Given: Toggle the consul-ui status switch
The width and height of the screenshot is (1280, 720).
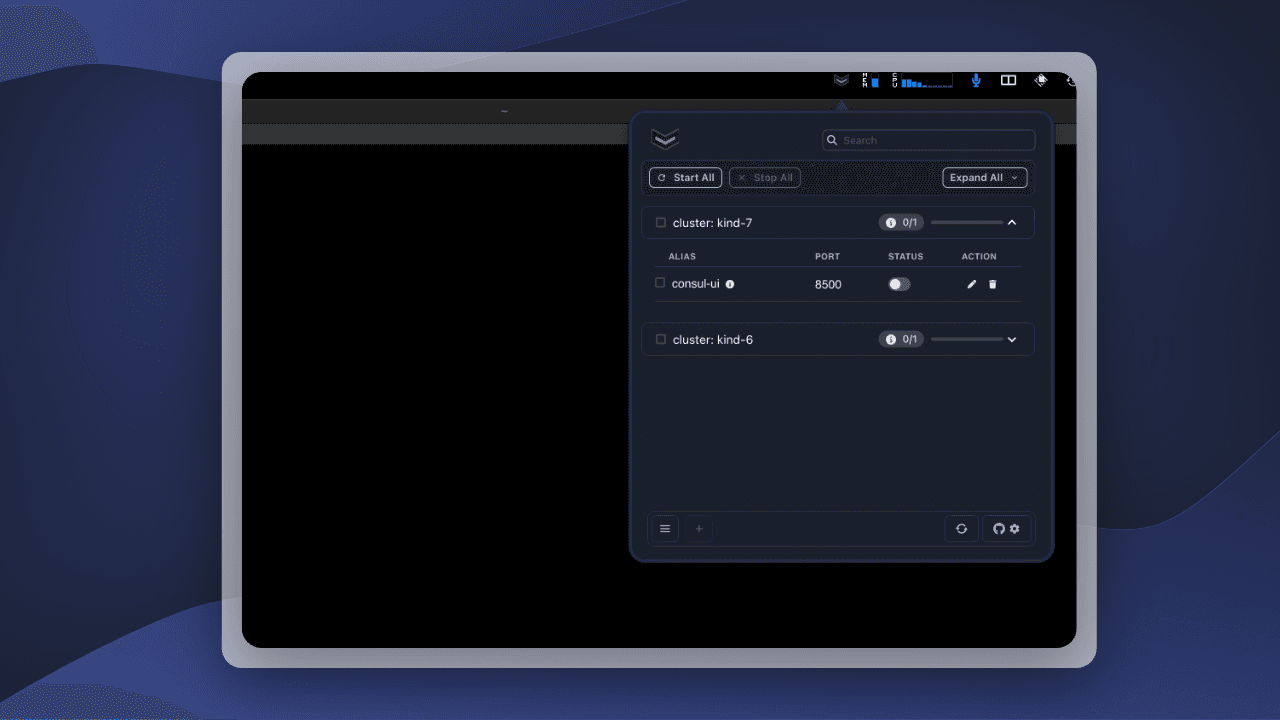Looking at the screenshot, I should (898, 284).
